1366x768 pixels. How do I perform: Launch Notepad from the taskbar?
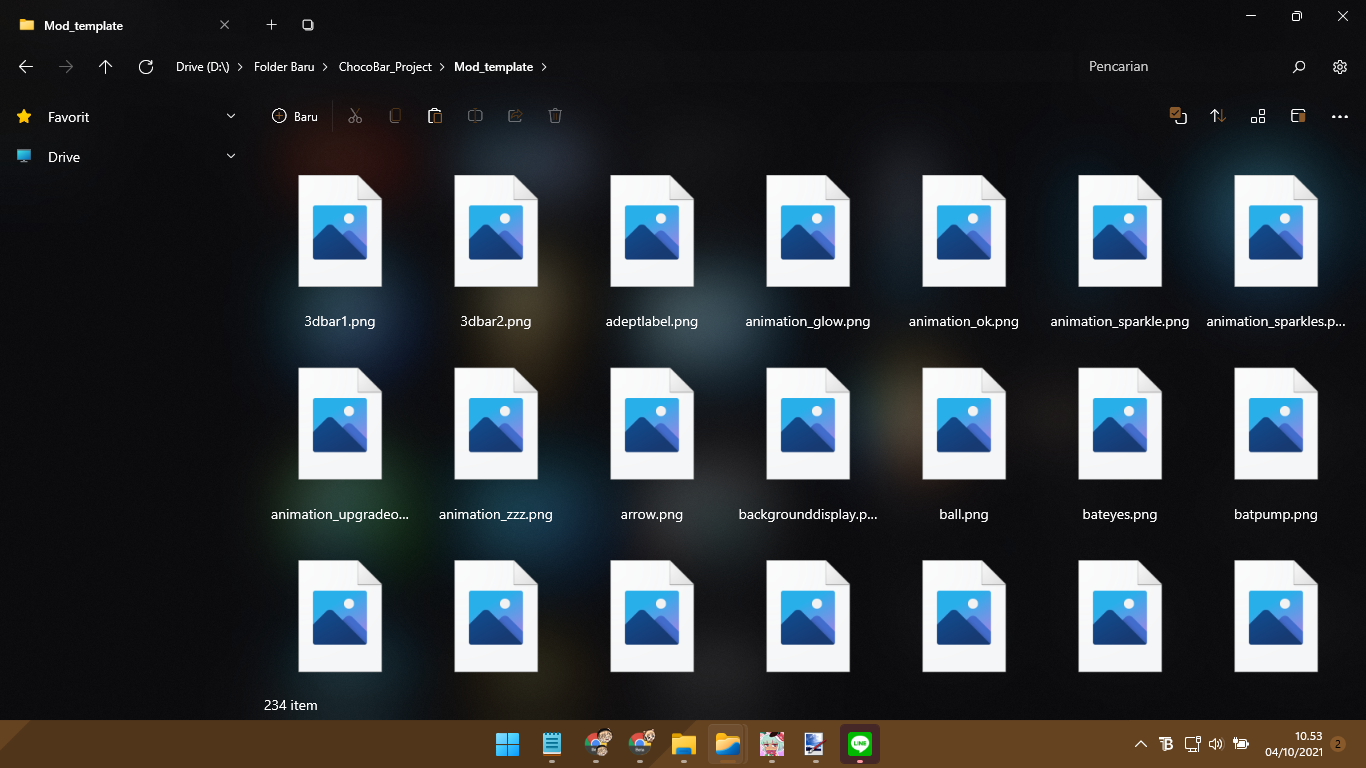(551, 744)
